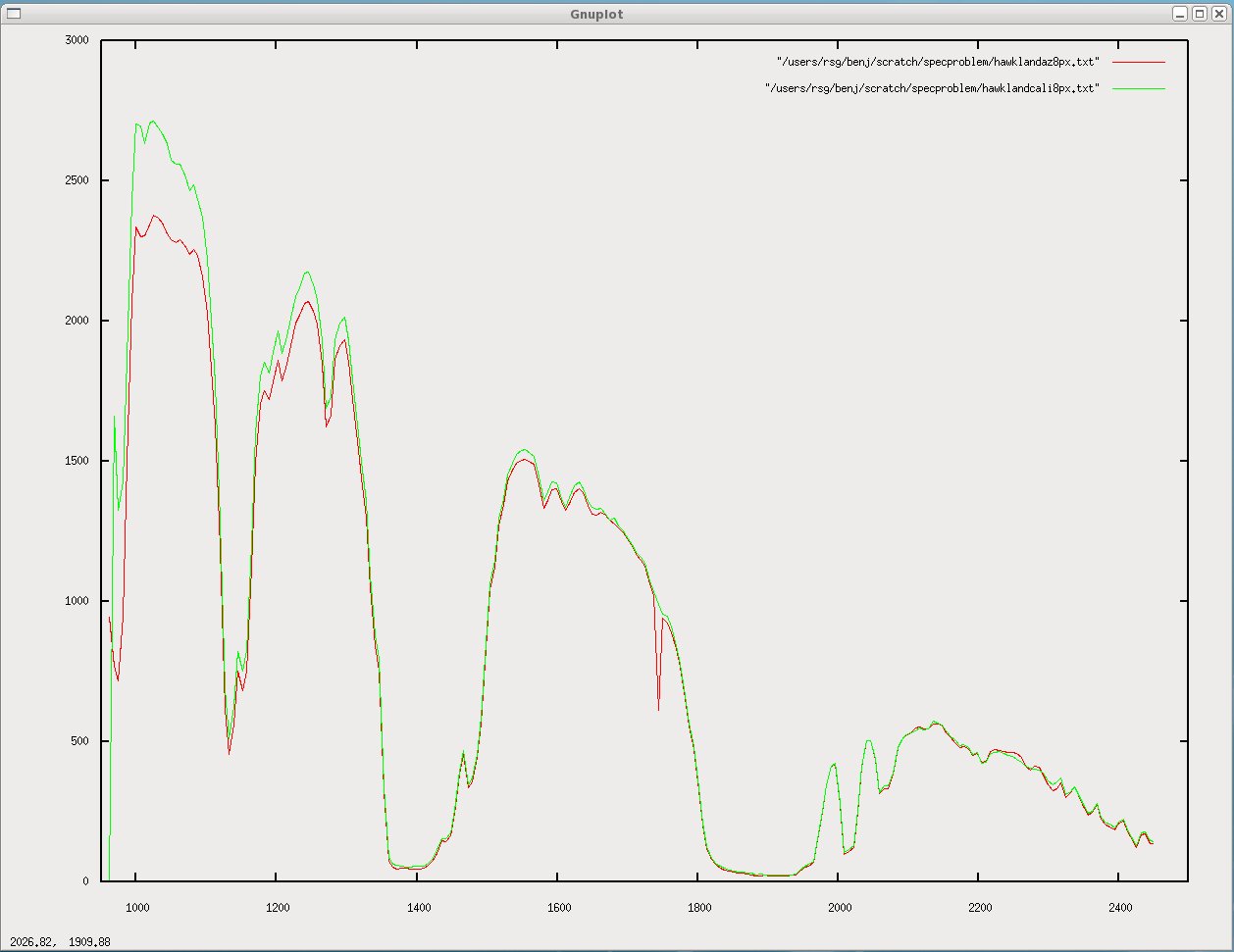The width and height of the screenshot is (1234, 952).
Task: Click the y-axis label 3000
Action: tap(77, 40)
